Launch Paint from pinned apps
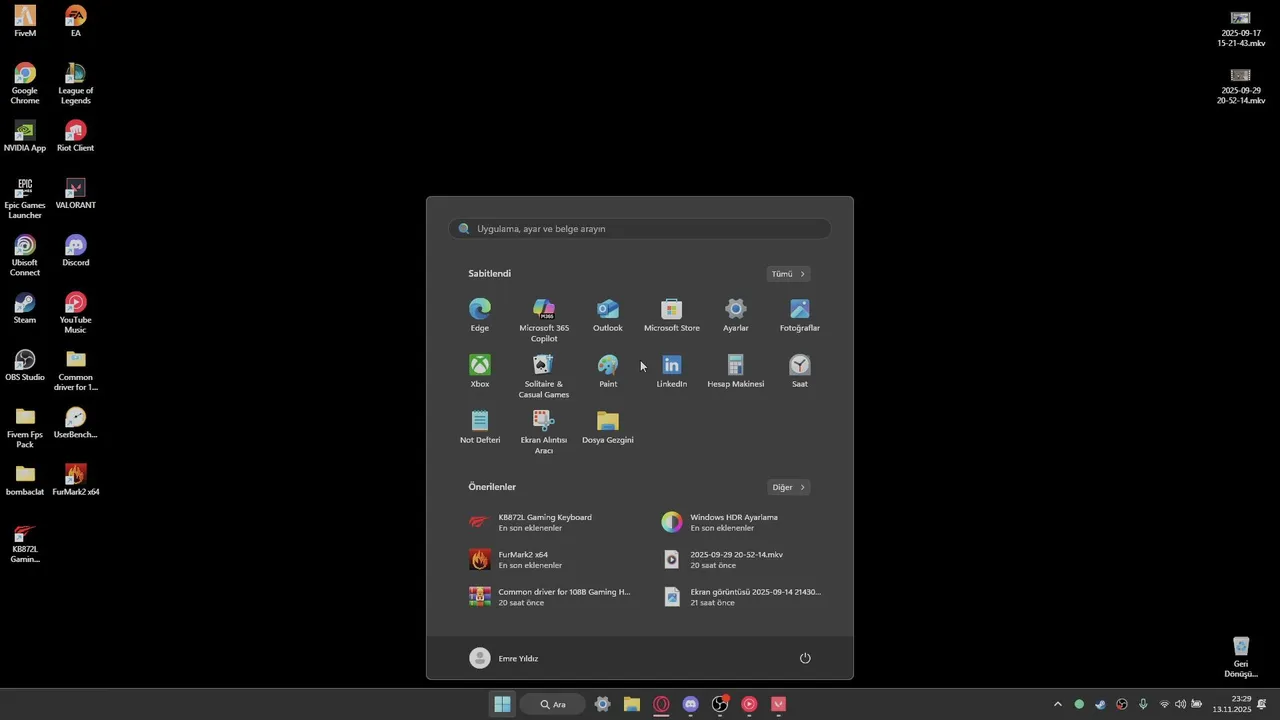 click(x=608, y=370)
